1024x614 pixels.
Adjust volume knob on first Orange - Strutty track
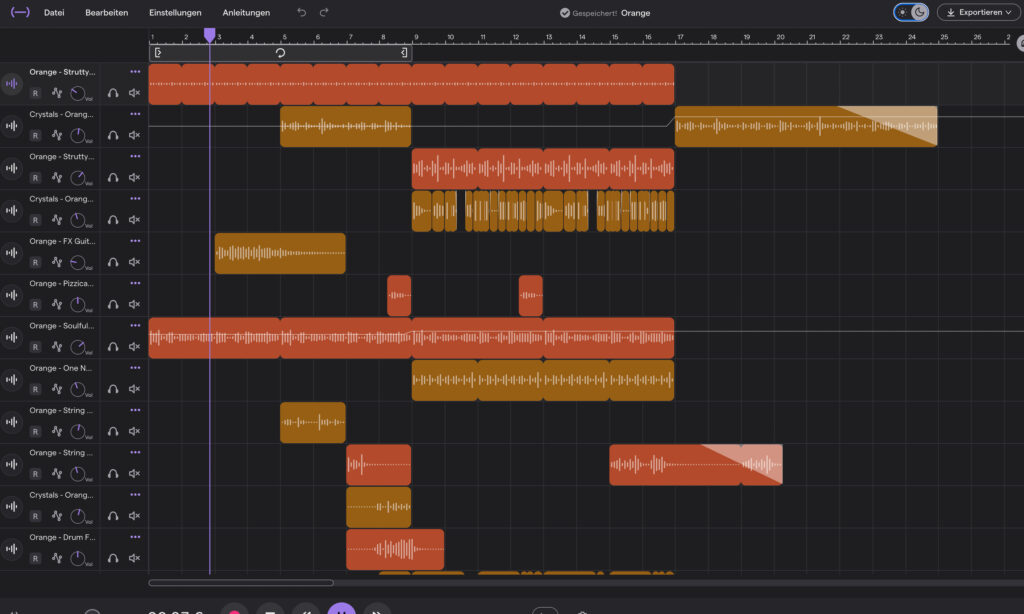[78, 93]
